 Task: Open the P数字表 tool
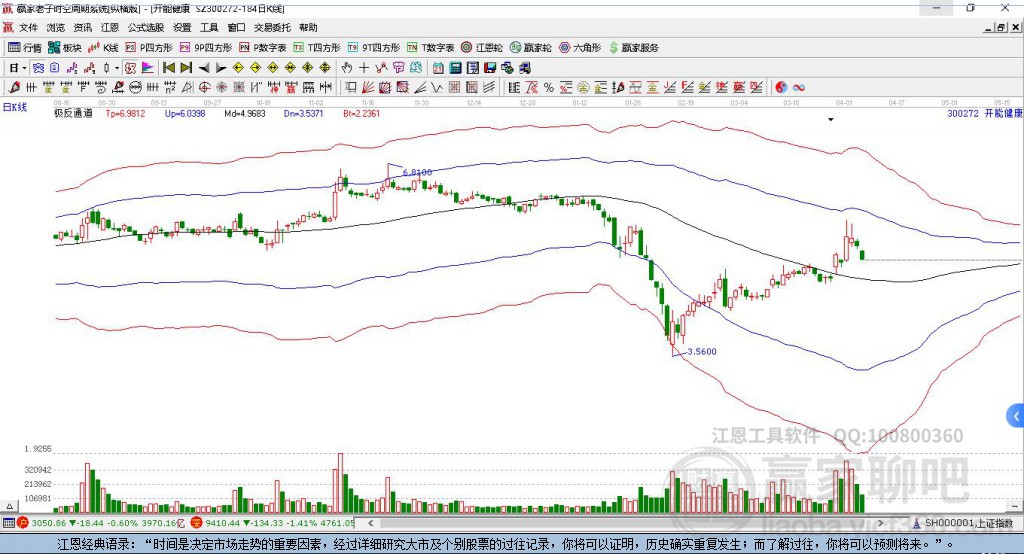coord(263,48)
